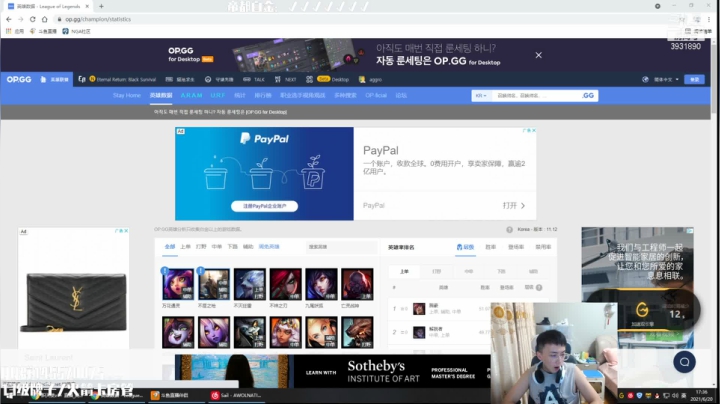Viewport: 720px width, 404px height.
Task: Open the 万花通灵 champion portrait
Action: pyautogui.click(x=178, y=284)
